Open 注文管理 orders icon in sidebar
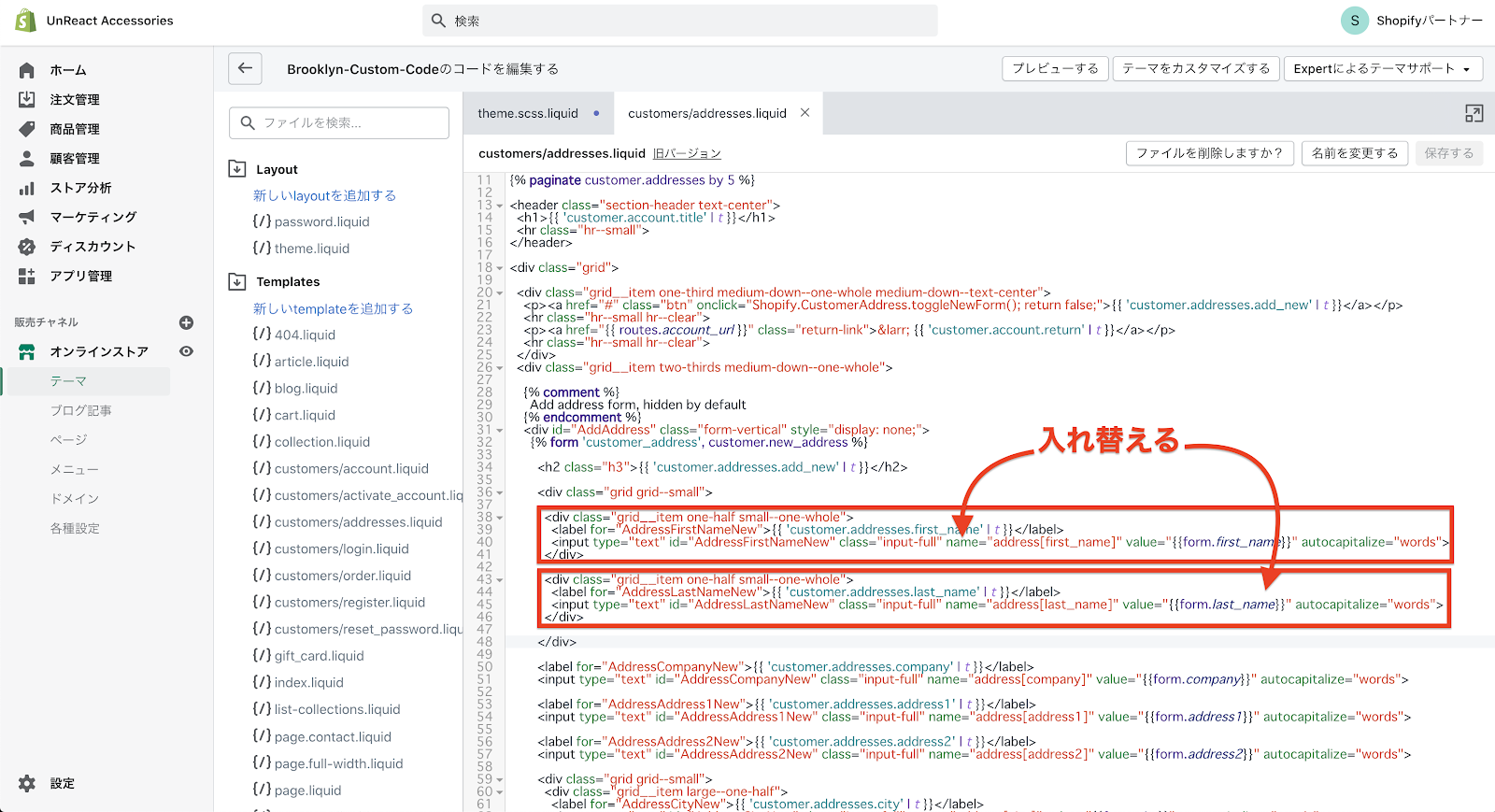1495x812 pixels. tap(27, 99)
